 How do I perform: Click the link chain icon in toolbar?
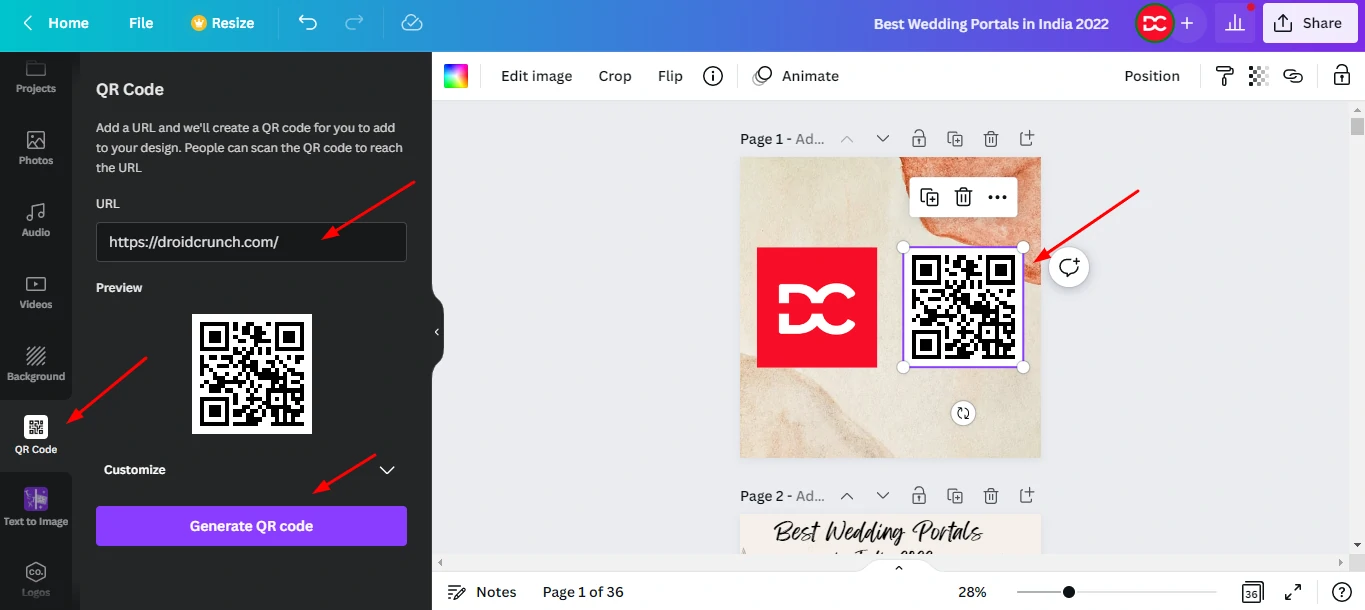click(1293, 76)
